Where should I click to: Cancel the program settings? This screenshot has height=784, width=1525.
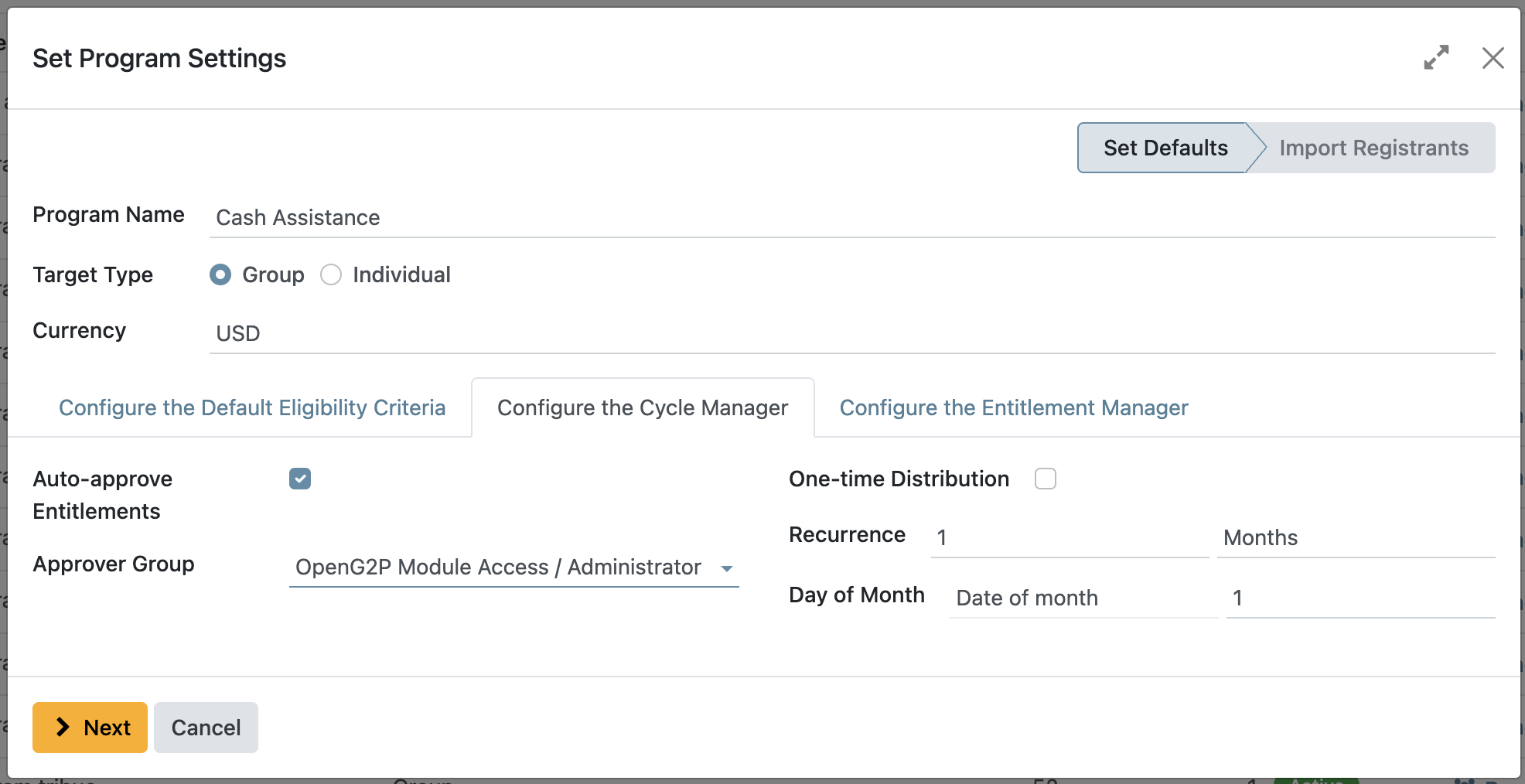205,727
